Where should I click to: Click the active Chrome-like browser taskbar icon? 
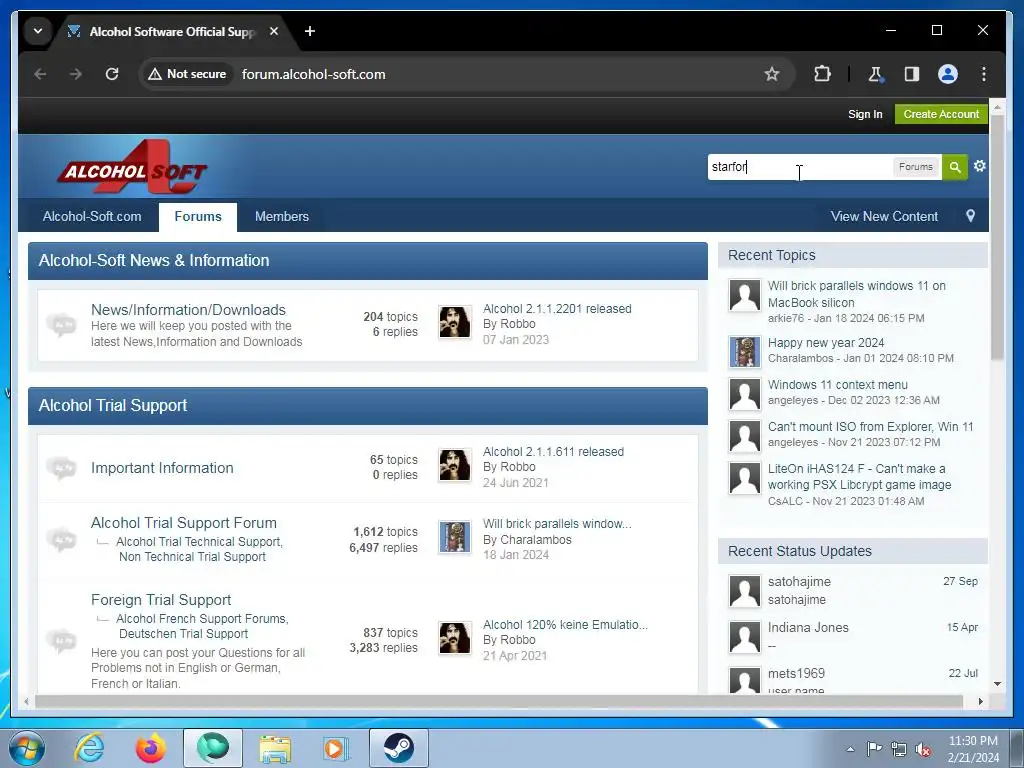(213, 748)
